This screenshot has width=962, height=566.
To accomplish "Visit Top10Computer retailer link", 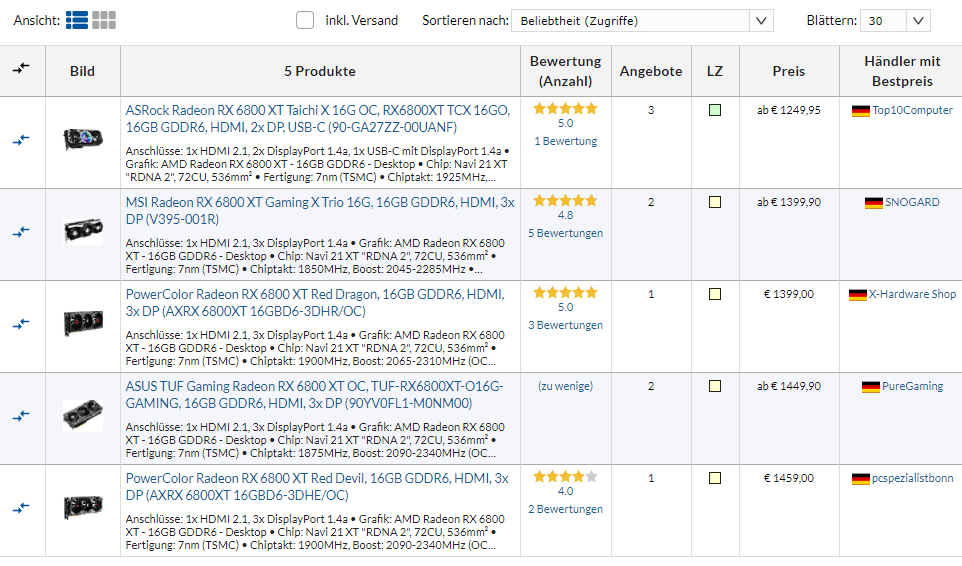I will [x=912, y=110].
